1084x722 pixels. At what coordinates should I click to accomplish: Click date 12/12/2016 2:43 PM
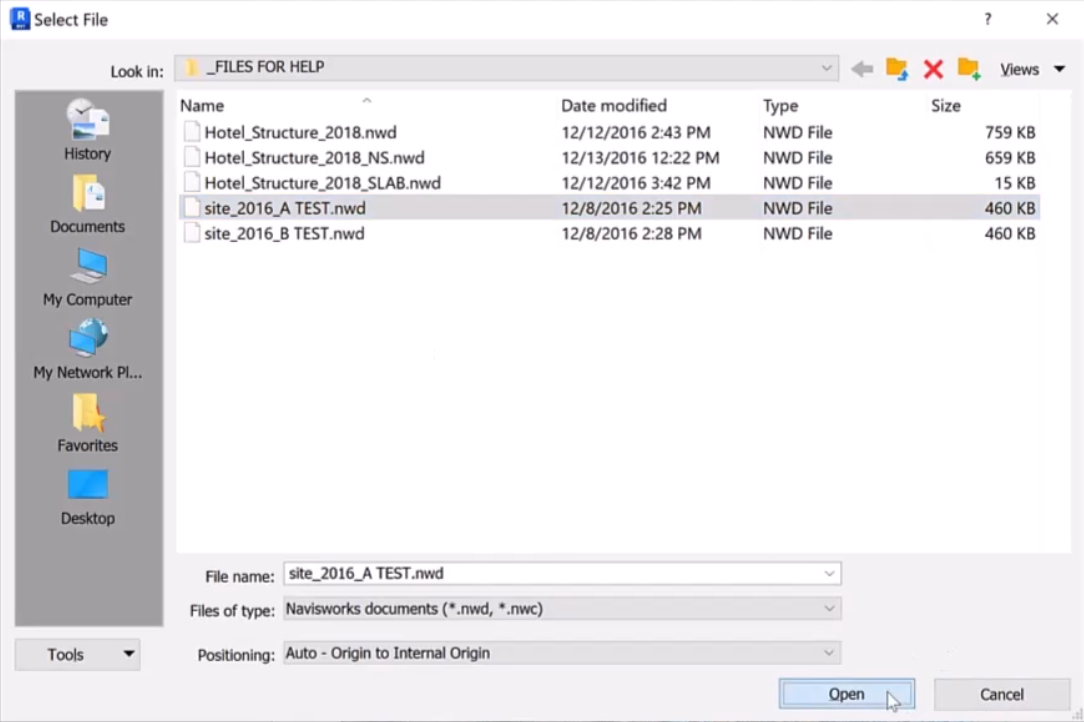pos(635,132)
